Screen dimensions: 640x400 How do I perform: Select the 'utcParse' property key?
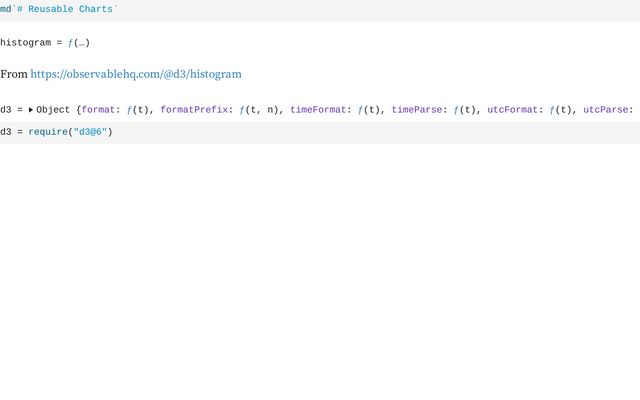click(x=607, y=110)
